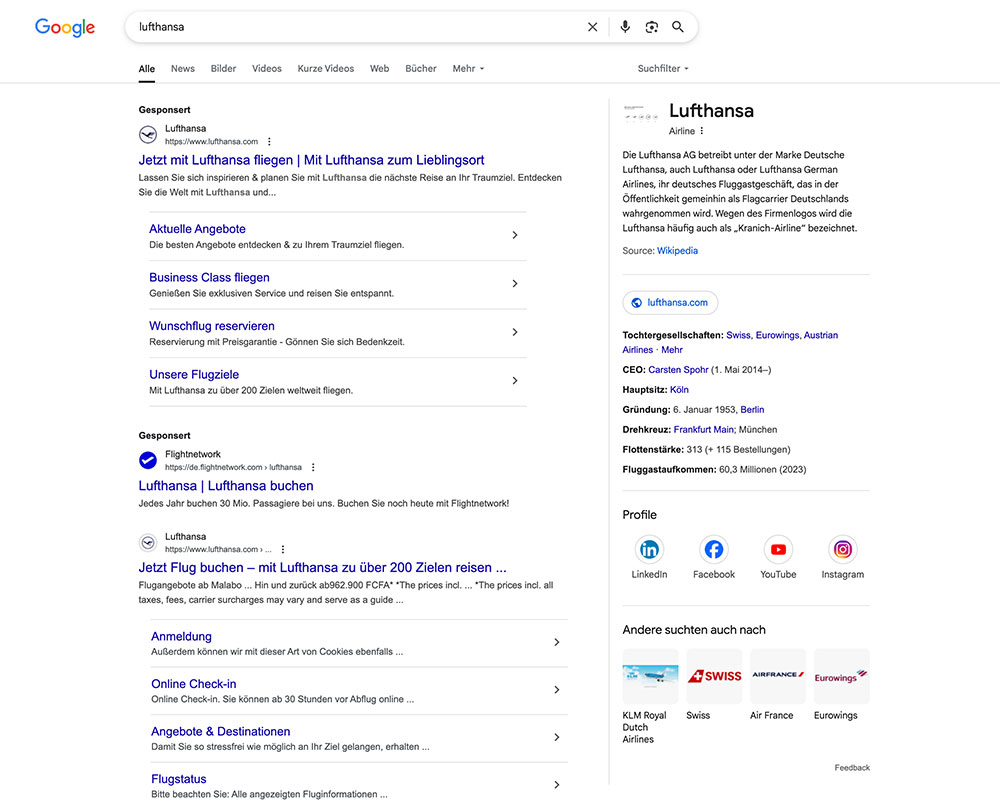Clear the search query with the X icon

coord(592,27)
